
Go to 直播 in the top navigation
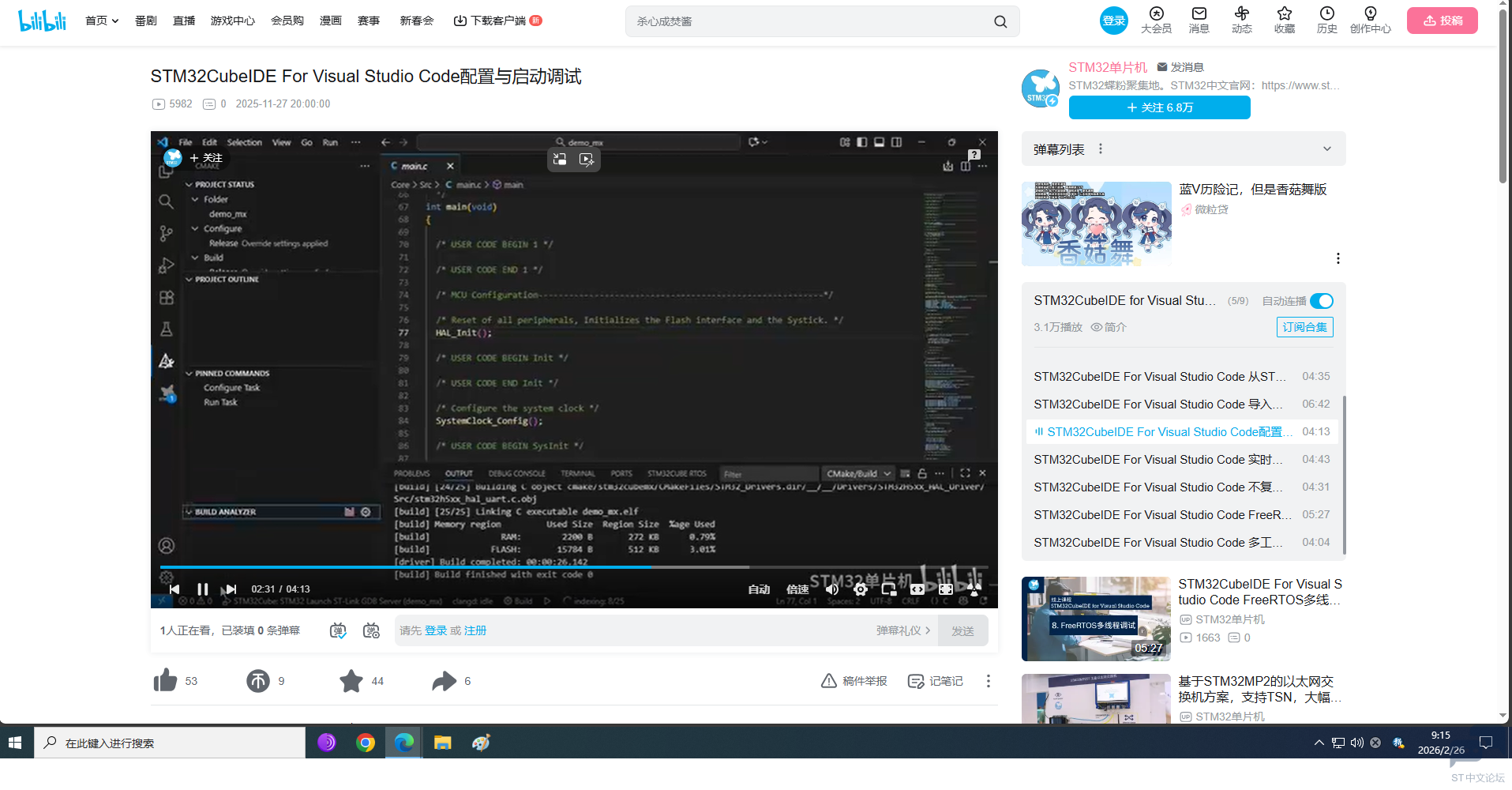pos(184,21)
